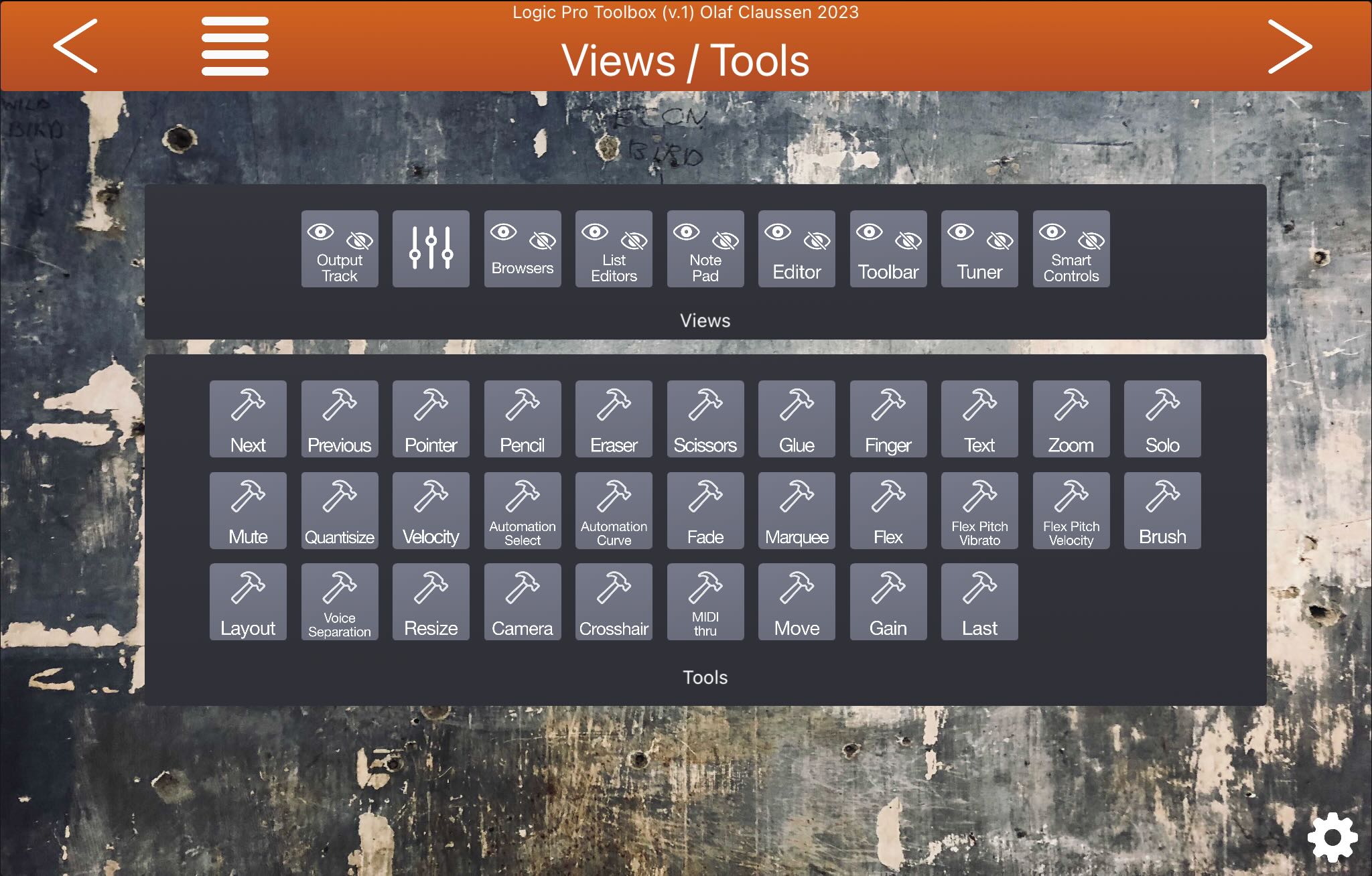
Task: Select the Automation Select tool
Action: point(523,511)
